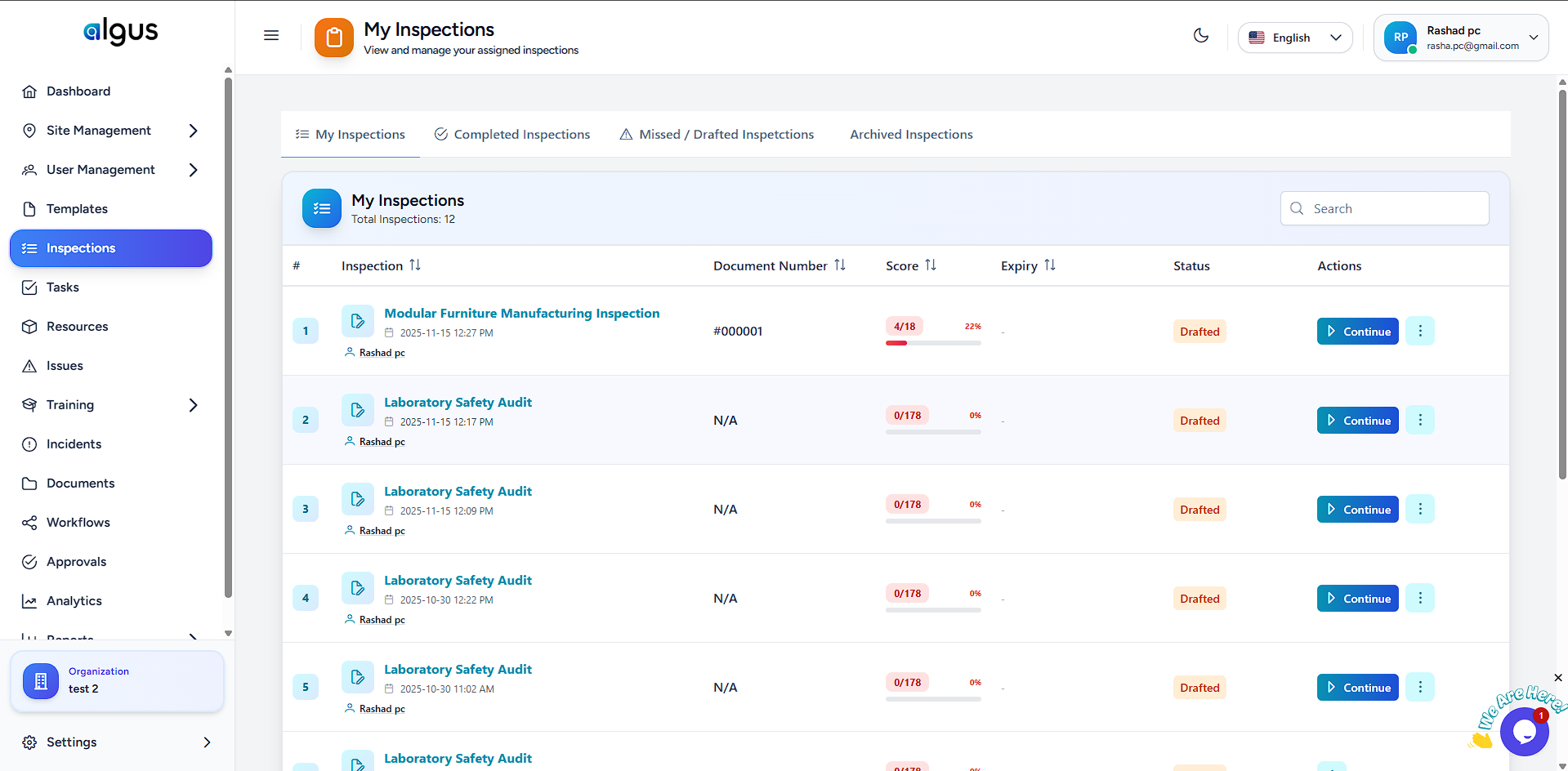Click the Workflows icon in sidebar
Screen dimensions: 1568x771
click(x=29, y=523)
